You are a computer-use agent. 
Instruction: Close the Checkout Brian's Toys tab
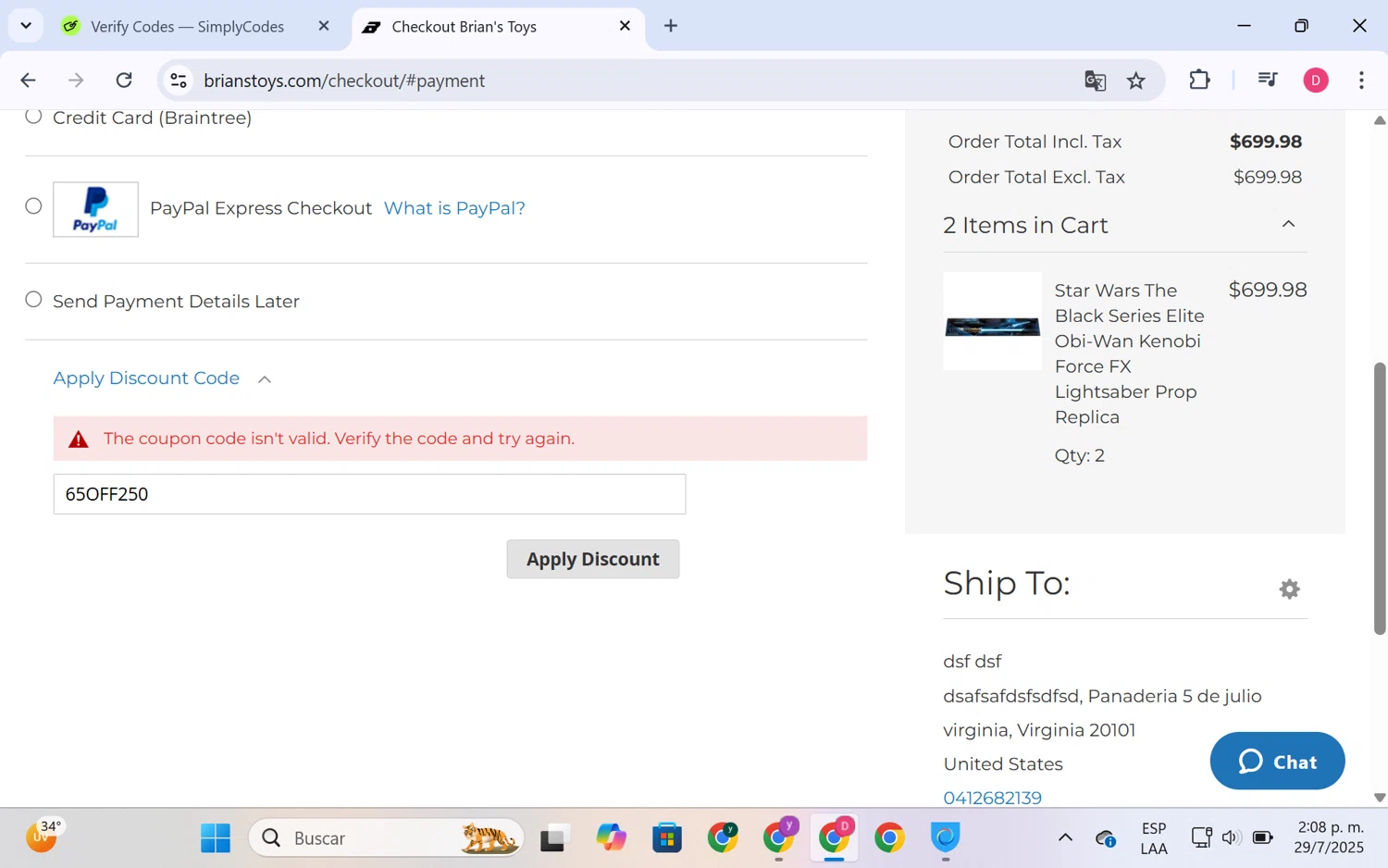point(625,26)
